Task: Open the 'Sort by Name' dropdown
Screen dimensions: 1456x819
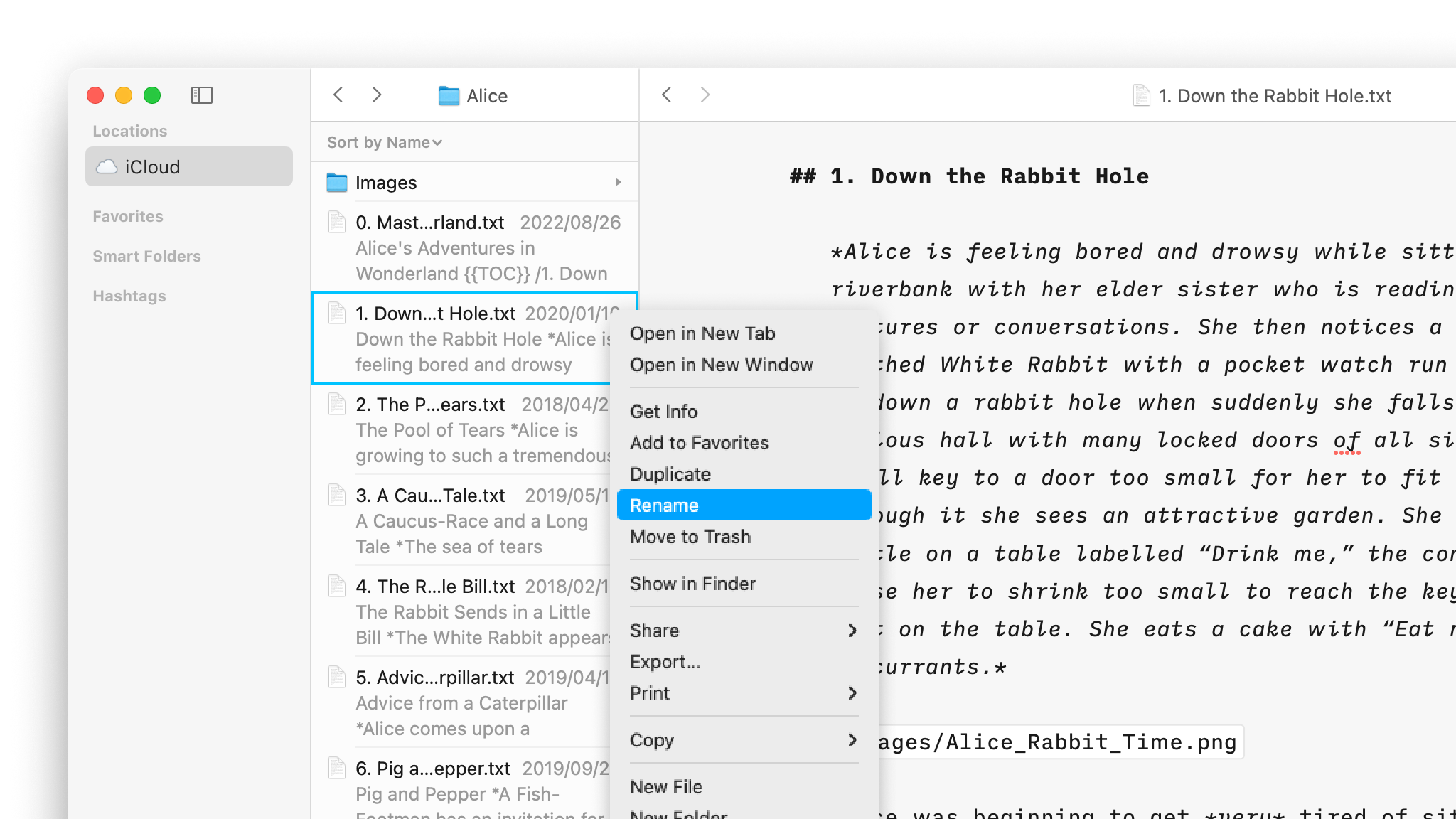Action: coord(382,142)
